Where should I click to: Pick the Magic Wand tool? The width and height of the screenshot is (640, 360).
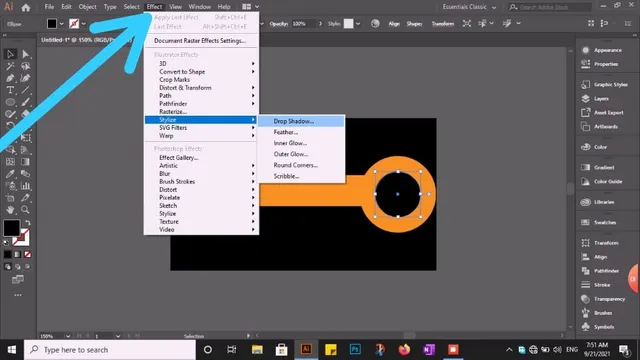tap(10, 66)
